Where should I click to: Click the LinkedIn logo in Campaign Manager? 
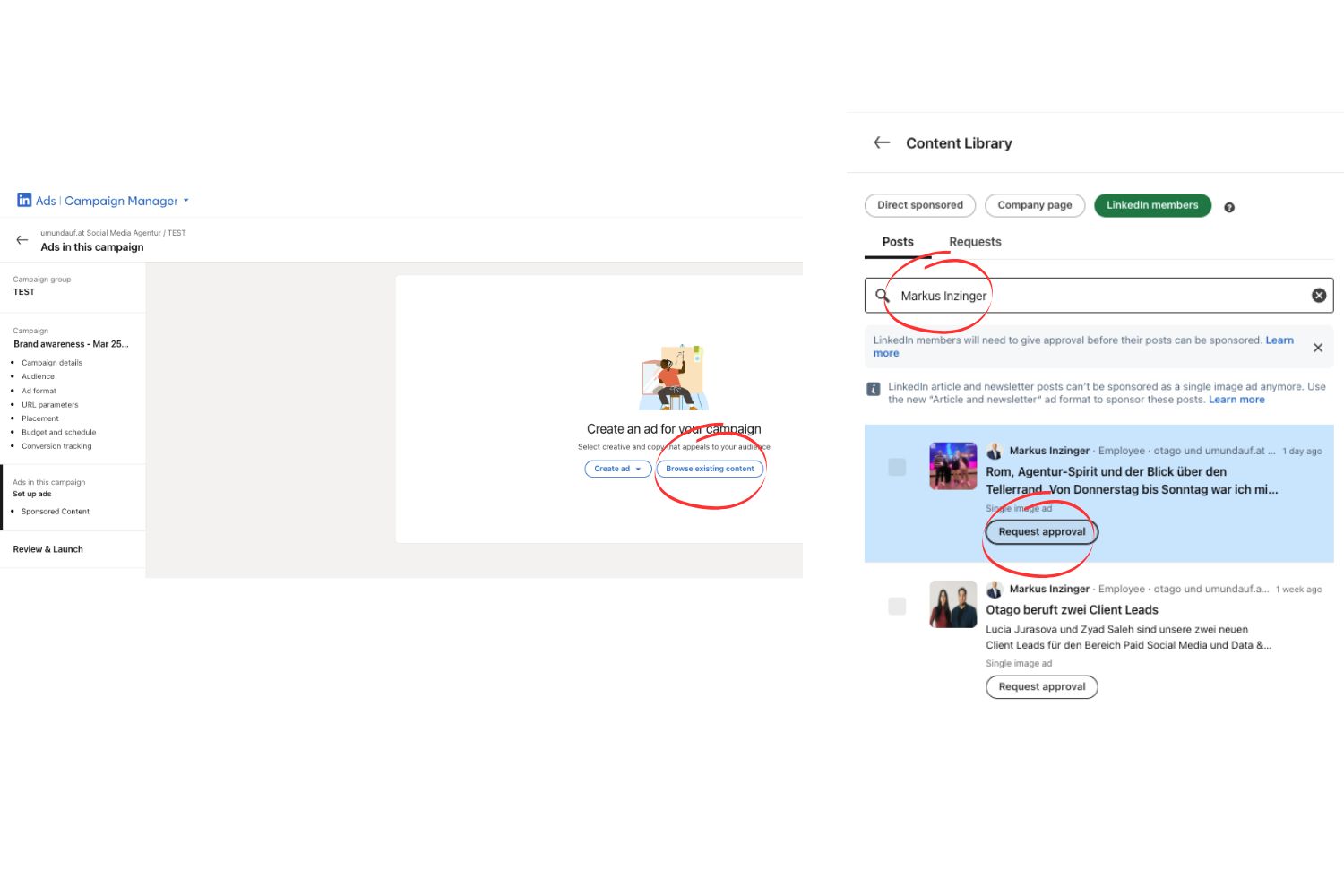[24, 201]
